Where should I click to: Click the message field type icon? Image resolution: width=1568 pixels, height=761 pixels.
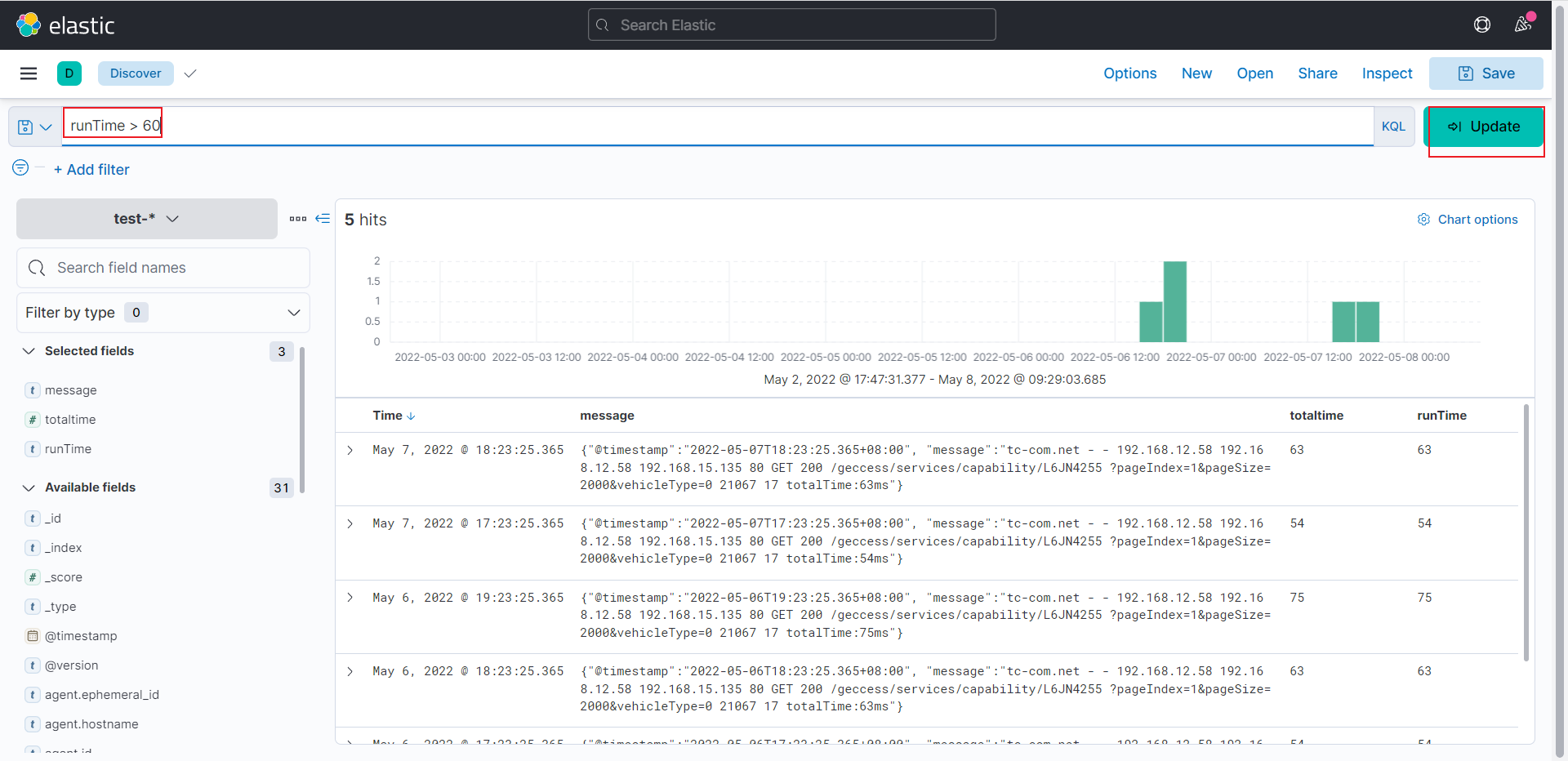[x=33, y=390]
